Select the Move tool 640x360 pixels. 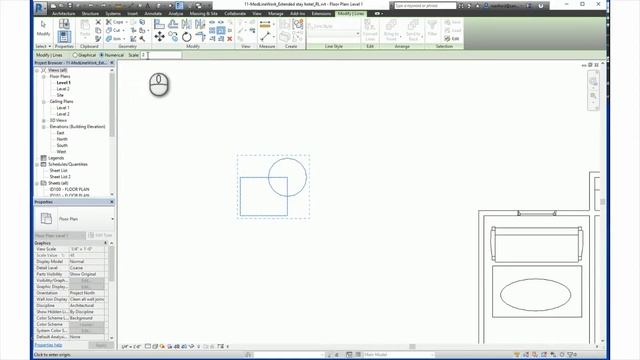(159, 37)
